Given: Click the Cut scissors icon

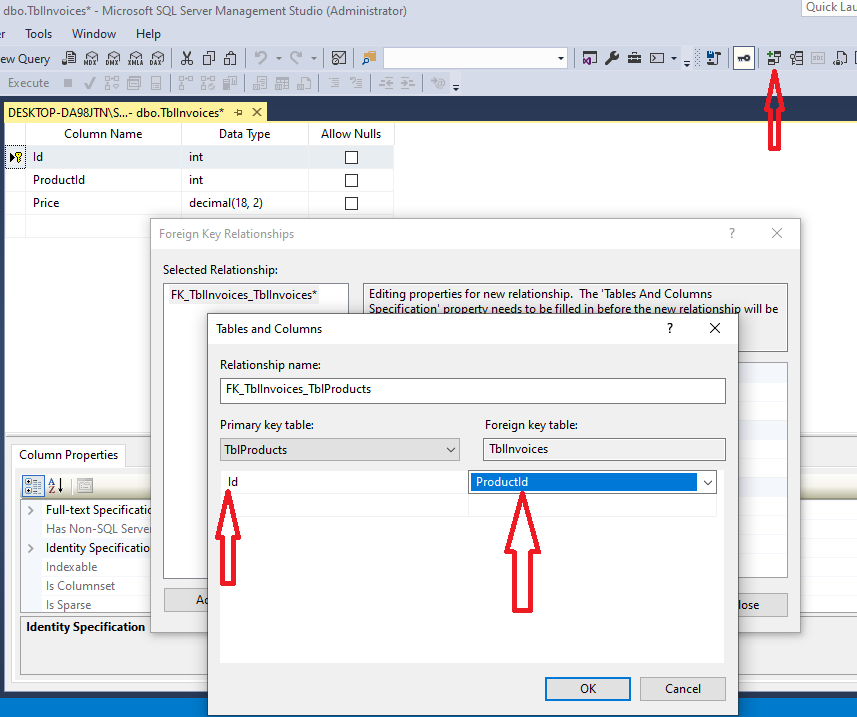Looking at the screenshot, I should pos(187,58).
